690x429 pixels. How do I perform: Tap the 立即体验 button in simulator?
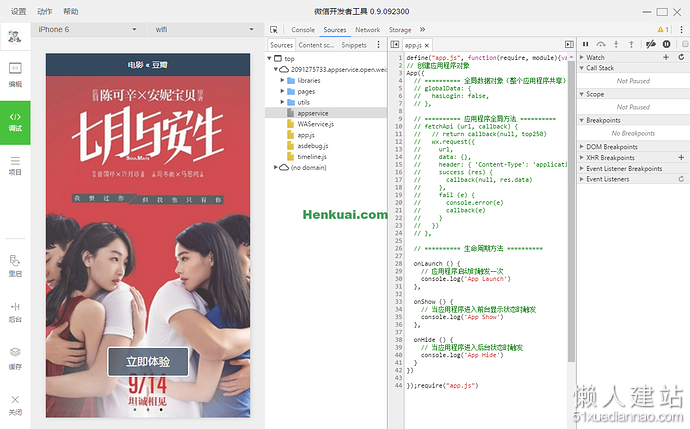point(148,362)
